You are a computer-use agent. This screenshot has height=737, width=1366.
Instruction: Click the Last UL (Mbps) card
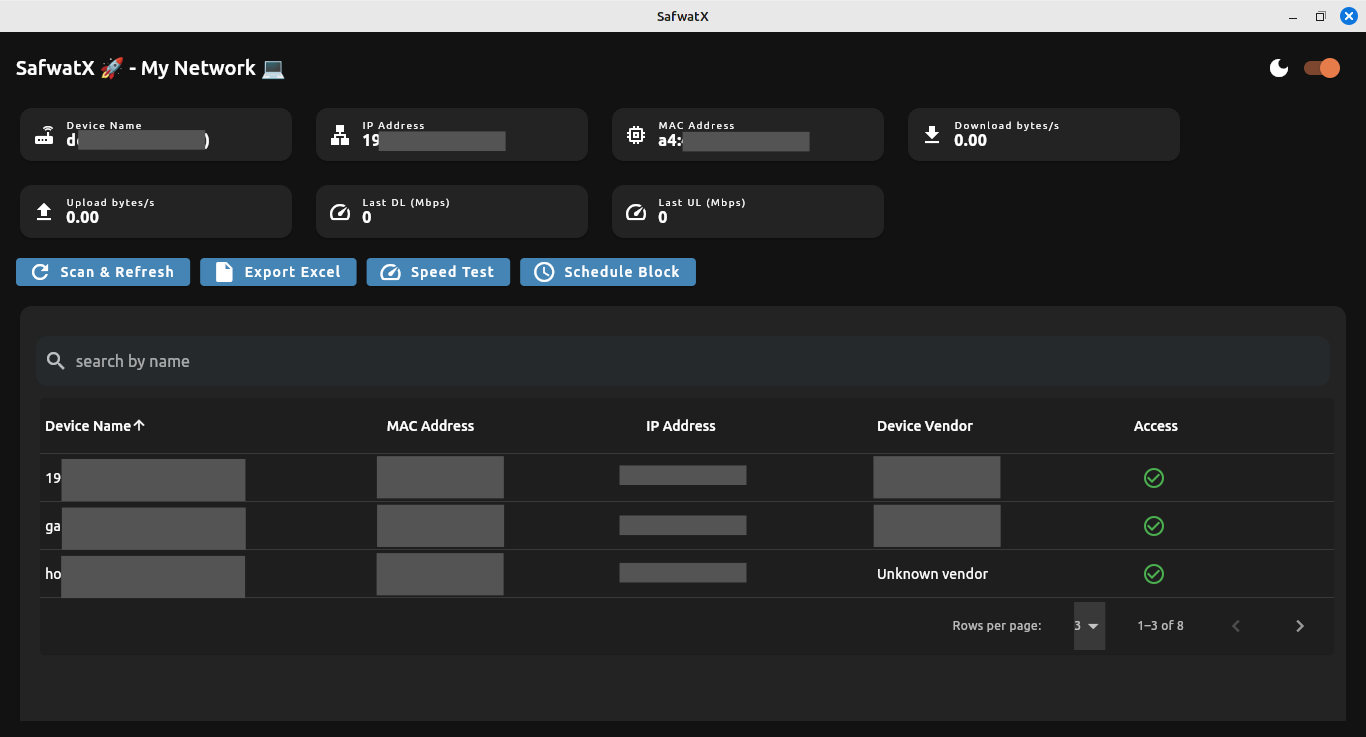(748, 211)
